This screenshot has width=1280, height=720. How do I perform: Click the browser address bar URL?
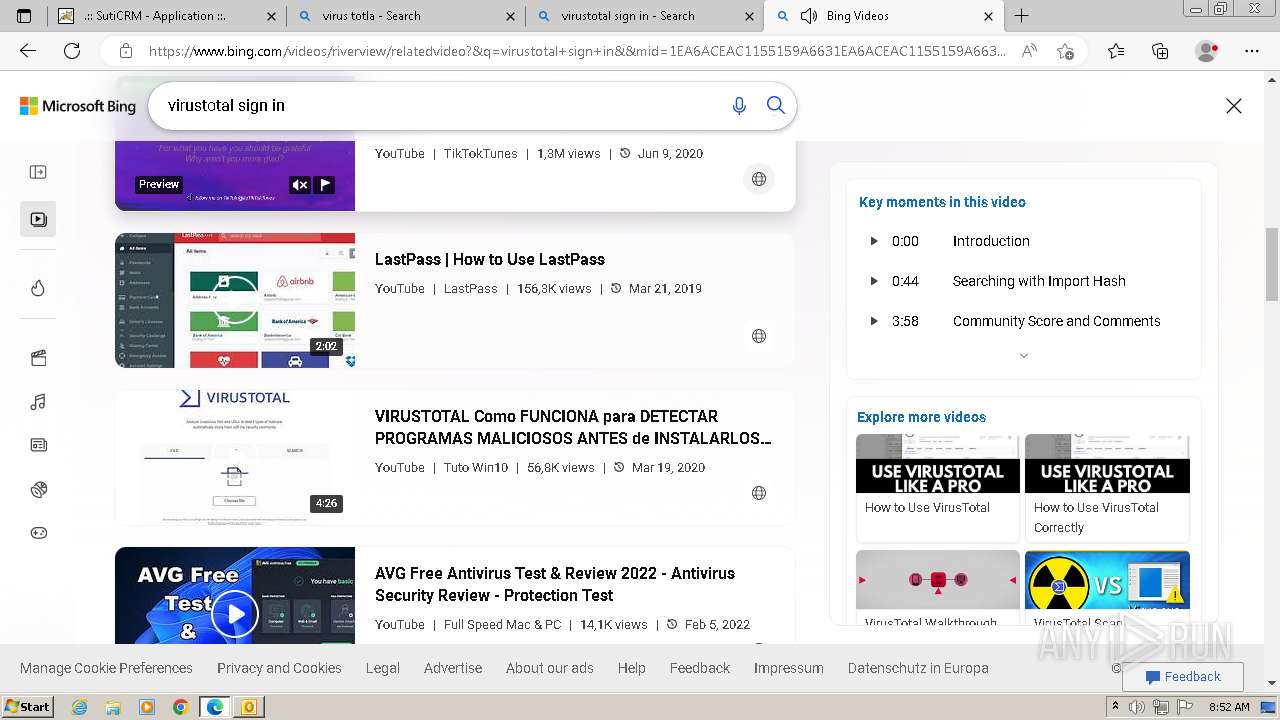tap(577, 51)
